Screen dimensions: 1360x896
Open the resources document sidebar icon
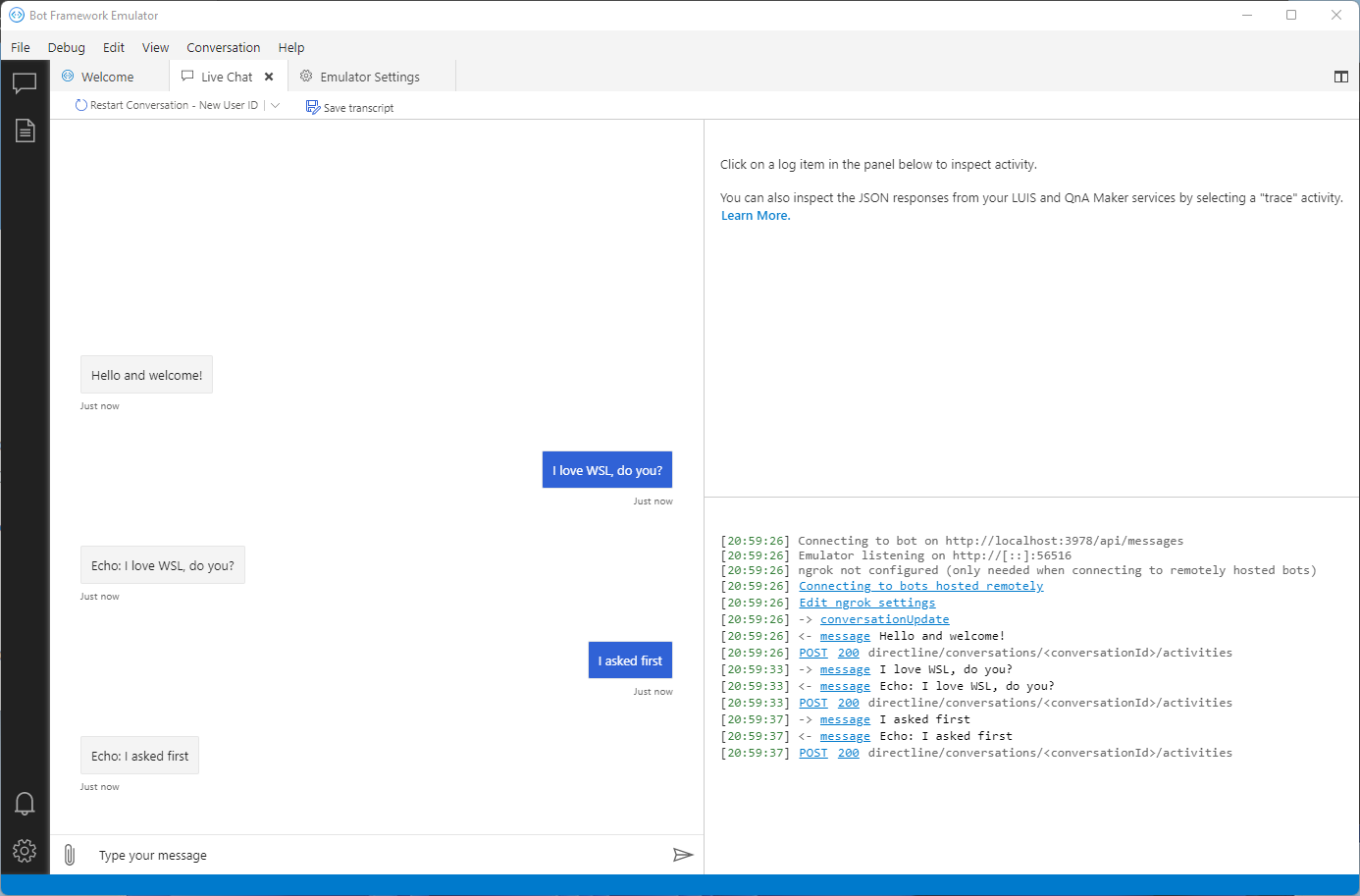point(25,131)
